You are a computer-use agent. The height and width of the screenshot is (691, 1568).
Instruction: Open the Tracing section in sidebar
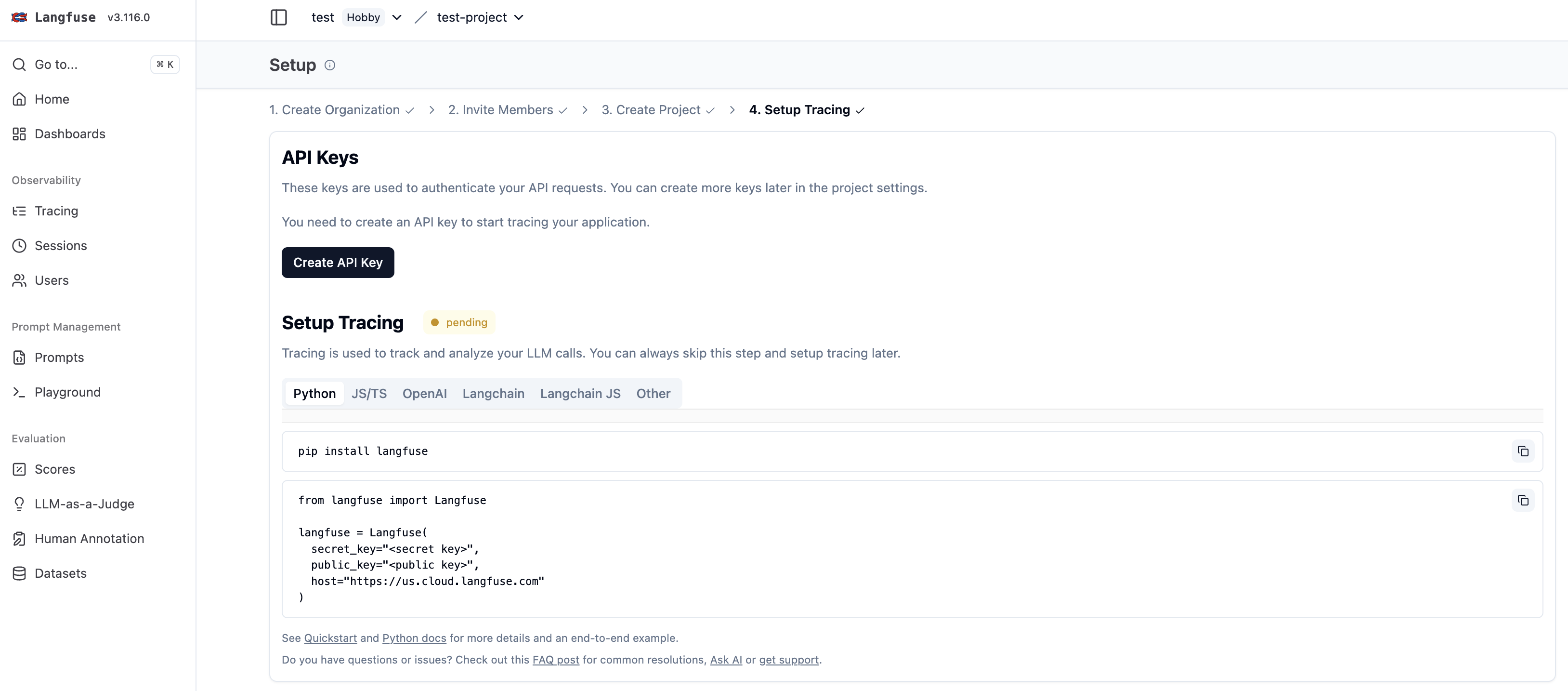pyautogui.click(x=55, y=211)
